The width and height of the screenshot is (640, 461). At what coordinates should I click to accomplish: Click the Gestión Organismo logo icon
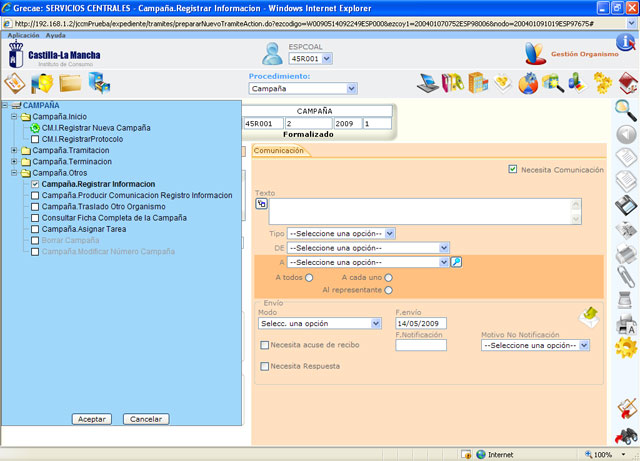pos(535,53)
